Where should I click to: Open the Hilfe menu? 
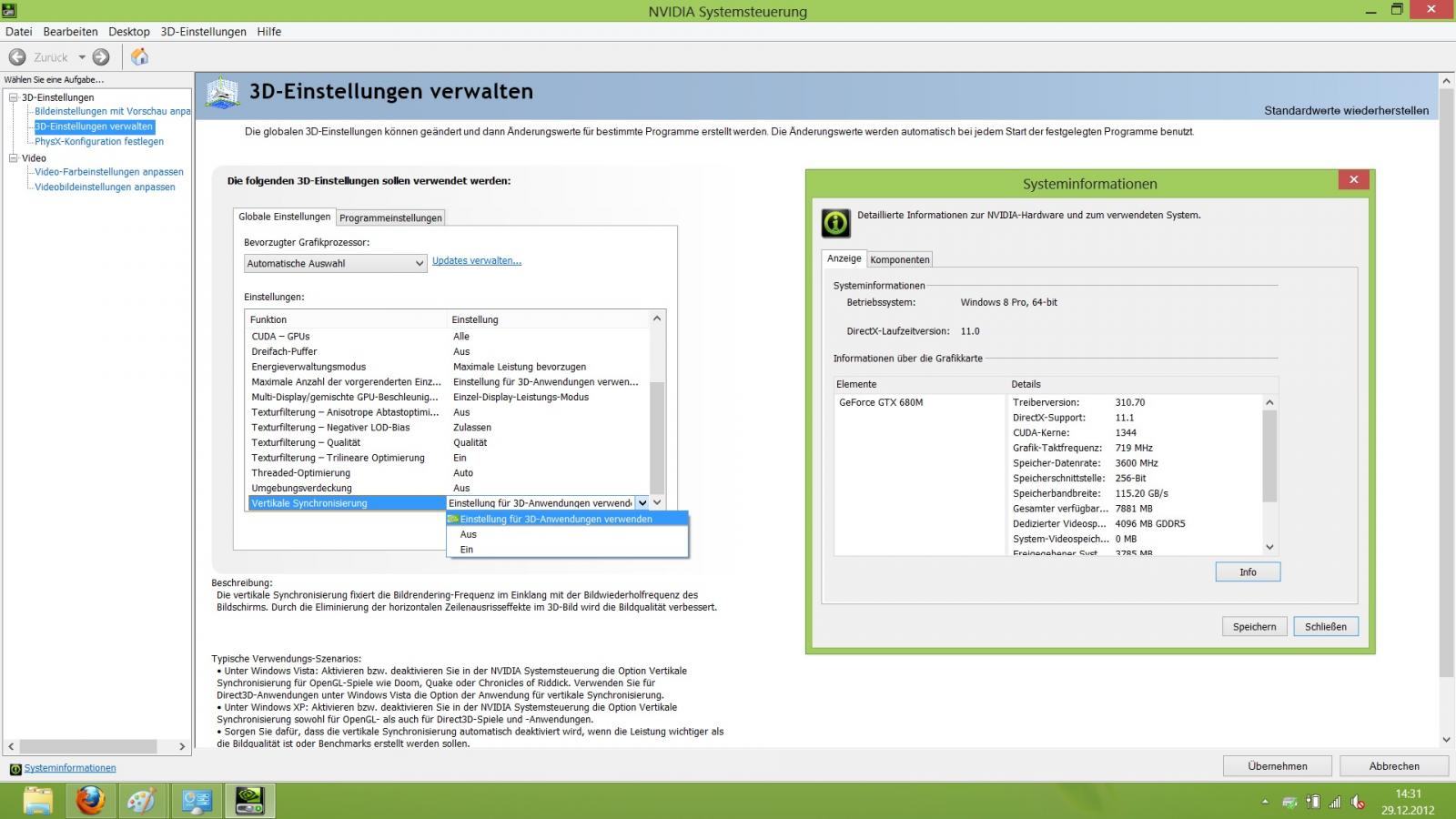point(269,31)
